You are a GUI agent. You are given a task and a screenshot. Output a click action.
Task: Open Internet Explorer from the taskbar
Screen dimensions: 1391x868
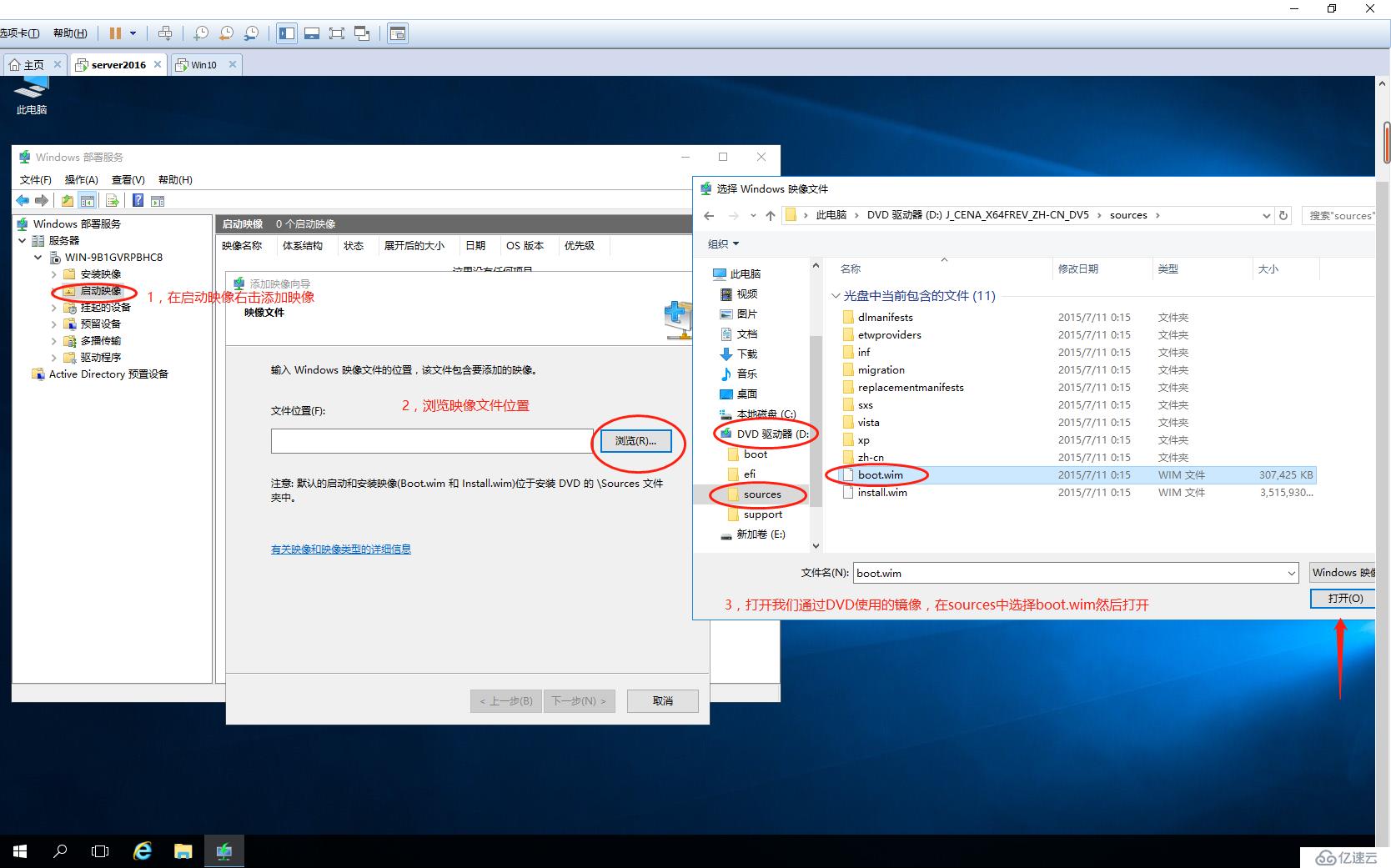point(143,851)
